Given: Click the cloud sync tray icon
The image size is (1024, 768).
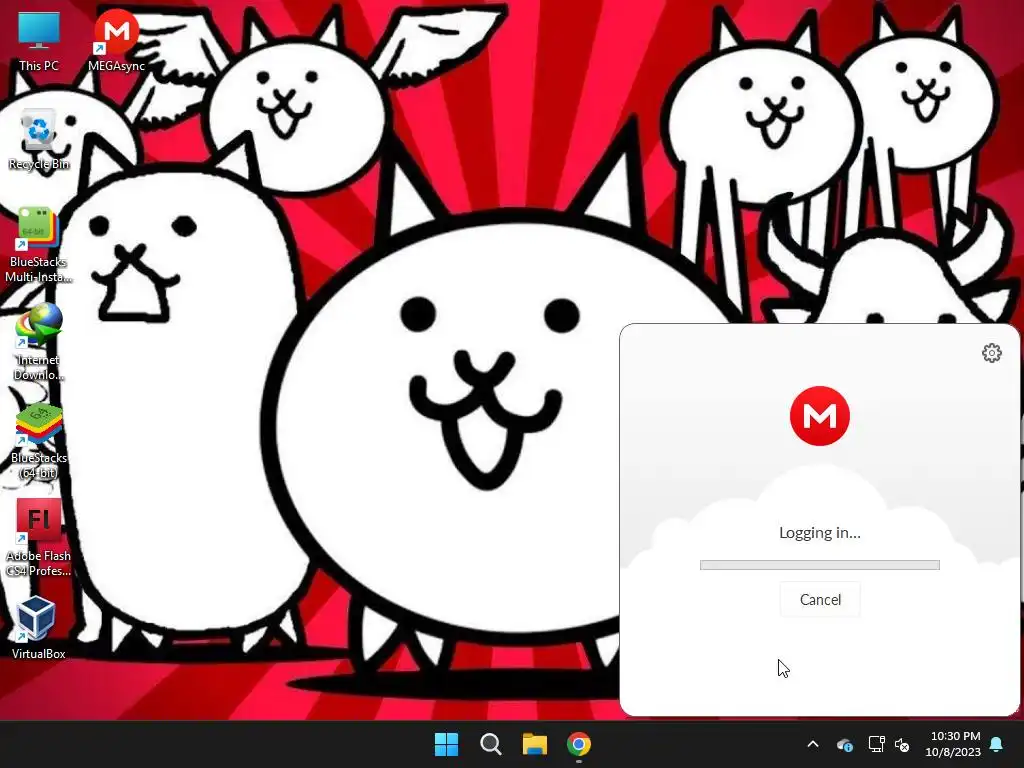Looking at the screenshot, I should pyautogui.click(x=845, y=744).
